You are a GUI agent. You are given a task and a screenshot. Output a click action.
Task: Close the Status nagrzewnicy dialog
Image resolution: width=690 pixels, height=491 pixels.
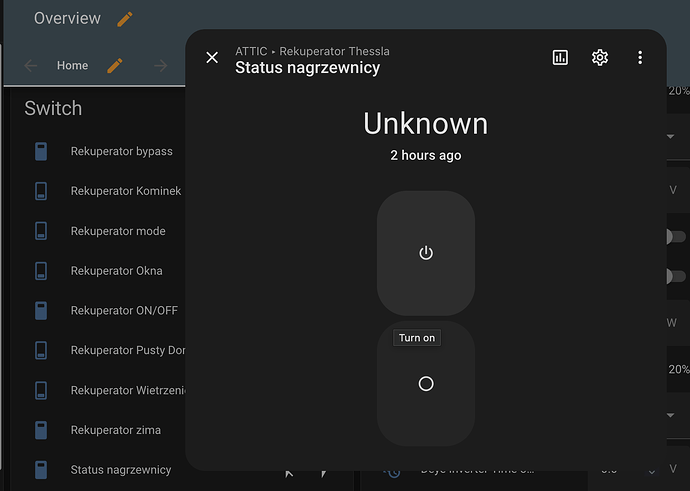212,58
